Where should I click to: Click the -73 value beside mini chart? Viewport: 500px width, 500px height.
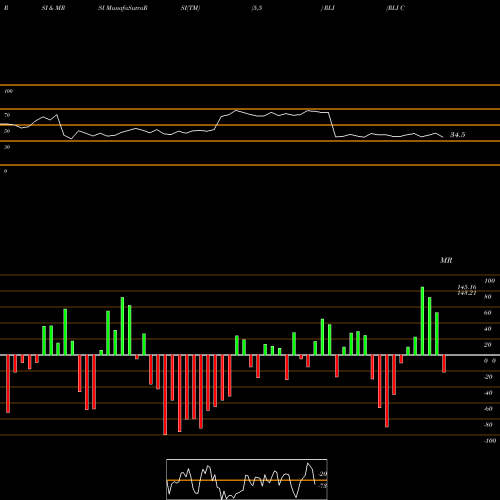point(323,486)
